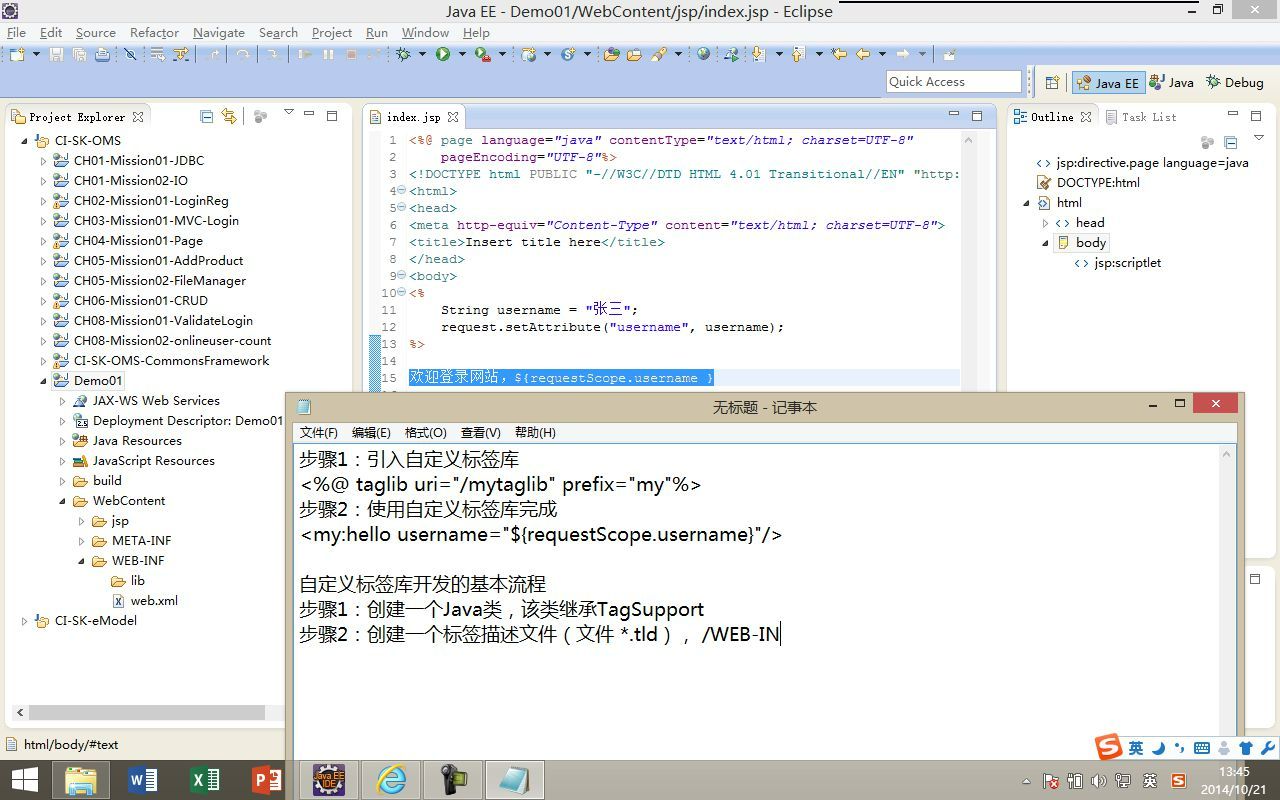Open Excel from the taskbar

click(x=205, y=779)
